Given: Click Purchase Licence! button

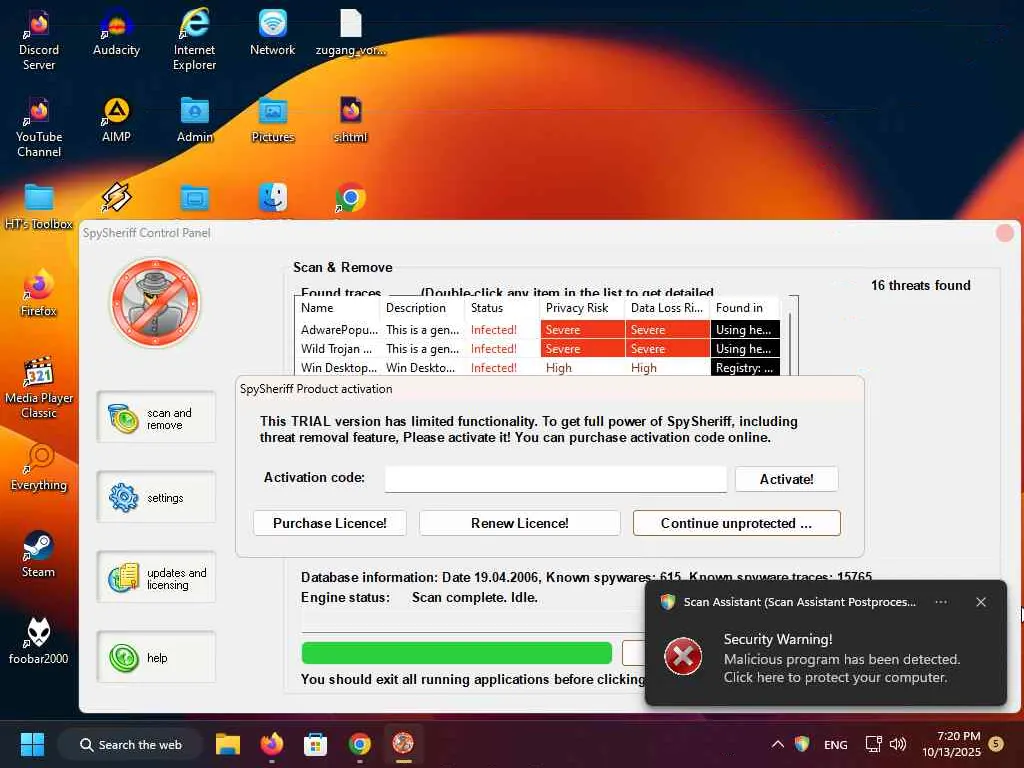Looking at the screenshot, I should coord(330,523).
